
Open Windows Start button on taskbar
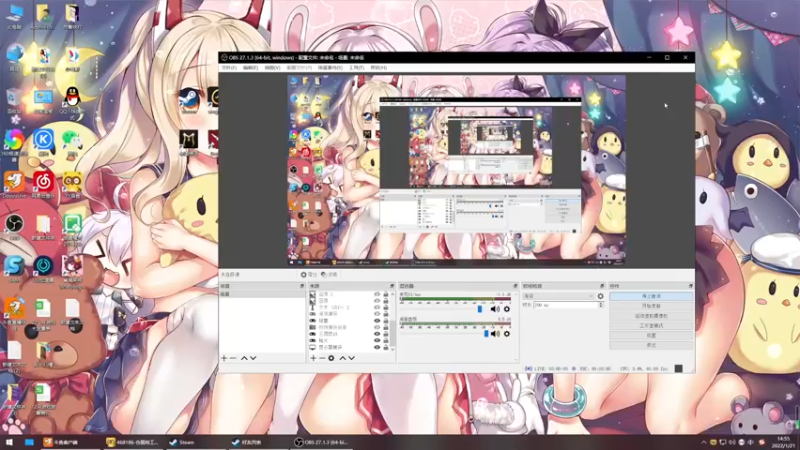click(x=9, y=442)
